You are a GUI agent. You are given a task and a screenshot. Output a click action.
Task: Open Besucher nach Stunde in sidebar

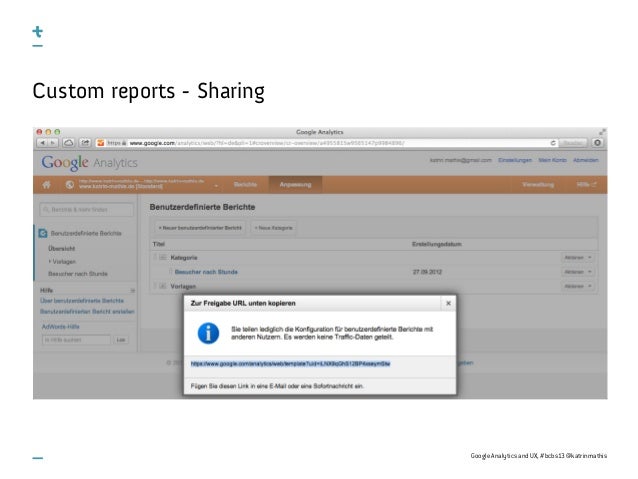pyautogui.click(x=78, y=274)
